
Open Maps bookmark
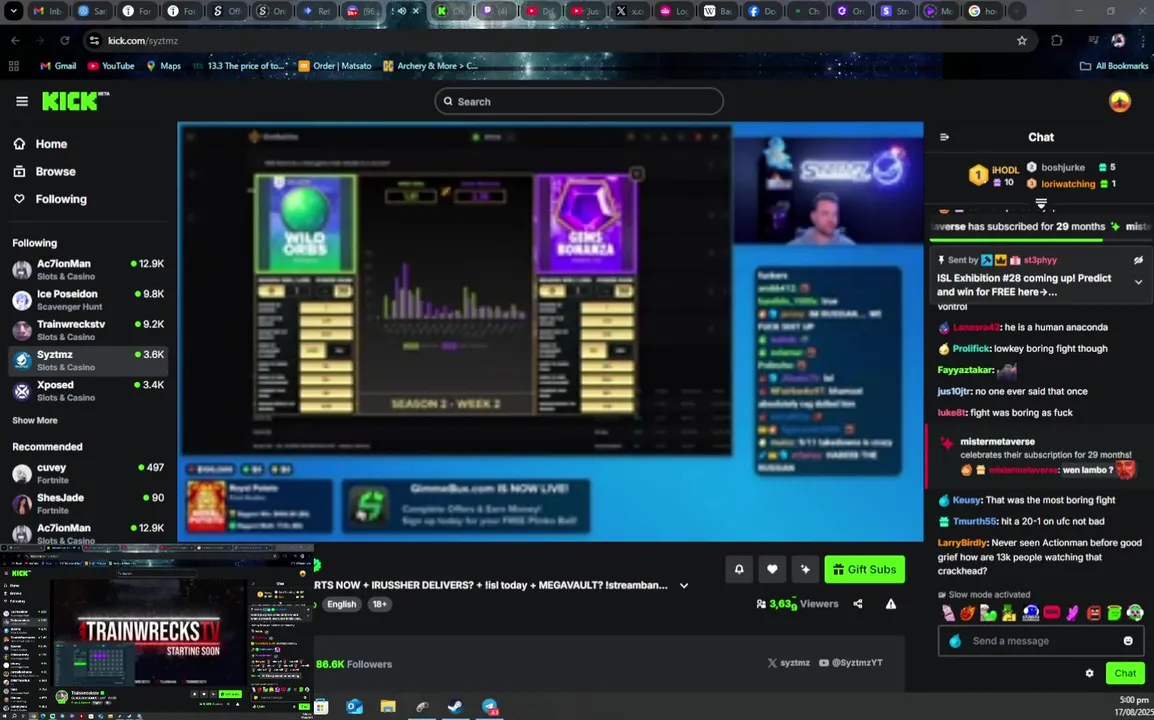click(163, 66)
